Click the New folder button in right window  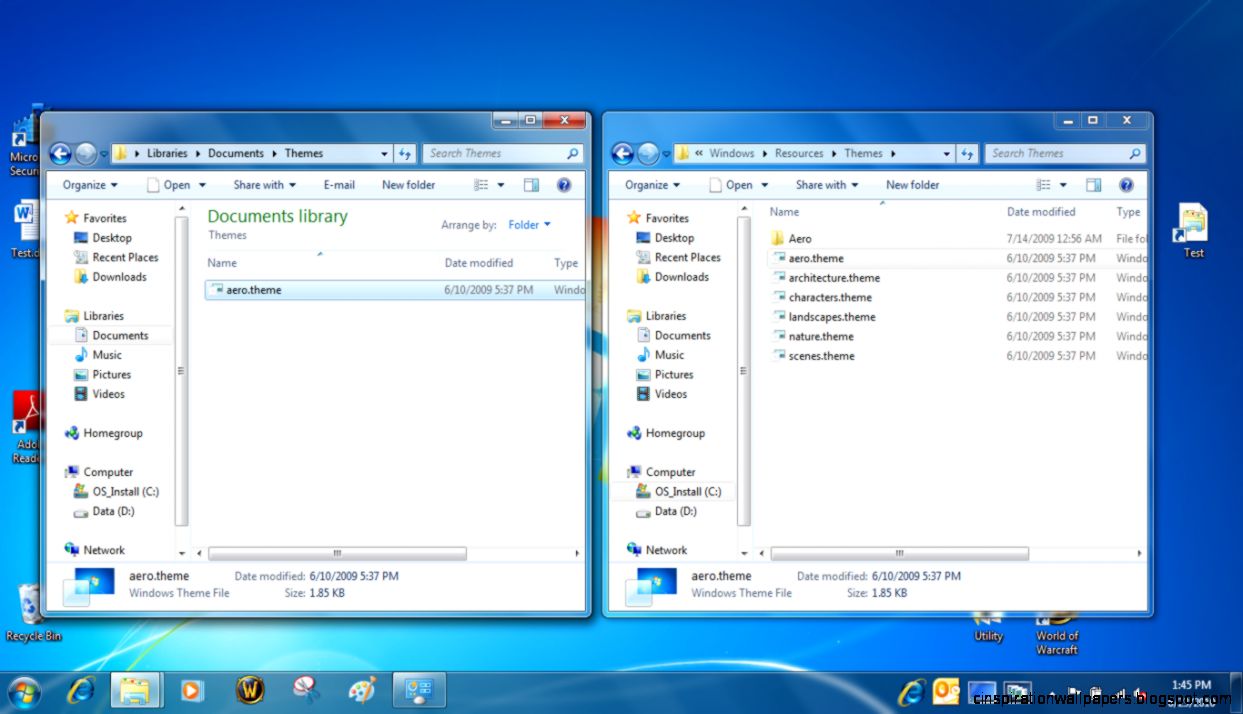pos(911,184)
